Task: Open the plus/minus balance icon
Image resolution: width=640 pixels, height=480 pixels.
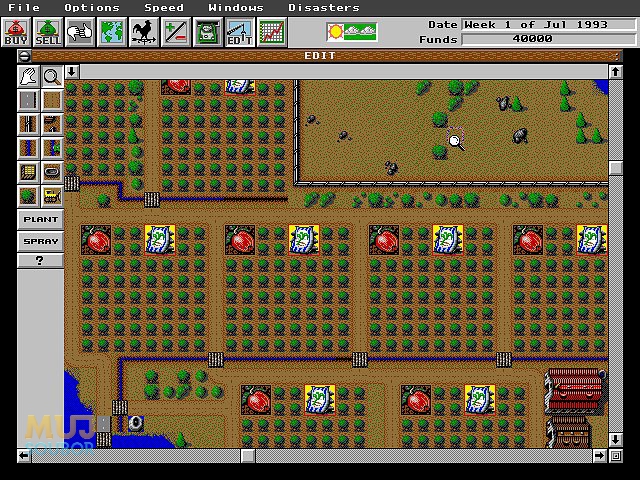Action: (x=176, y=32)
